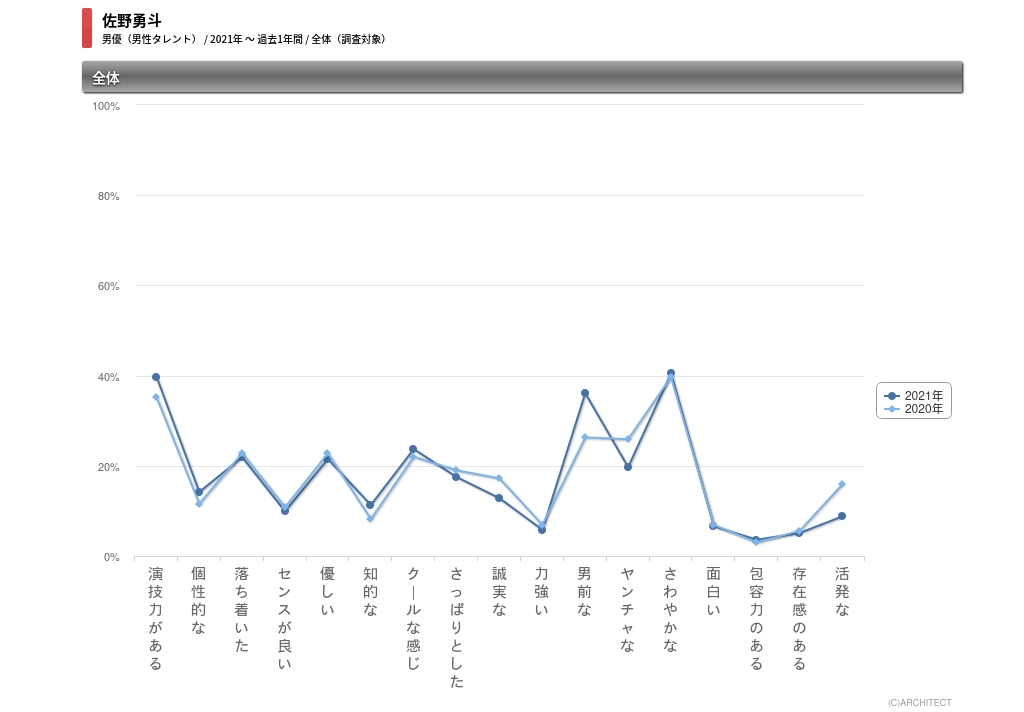Image resolution: width=1024 pixels, height=712 pixels.
Task: Click the 2020年 marker for 活発な
Action: coord(842,484)
